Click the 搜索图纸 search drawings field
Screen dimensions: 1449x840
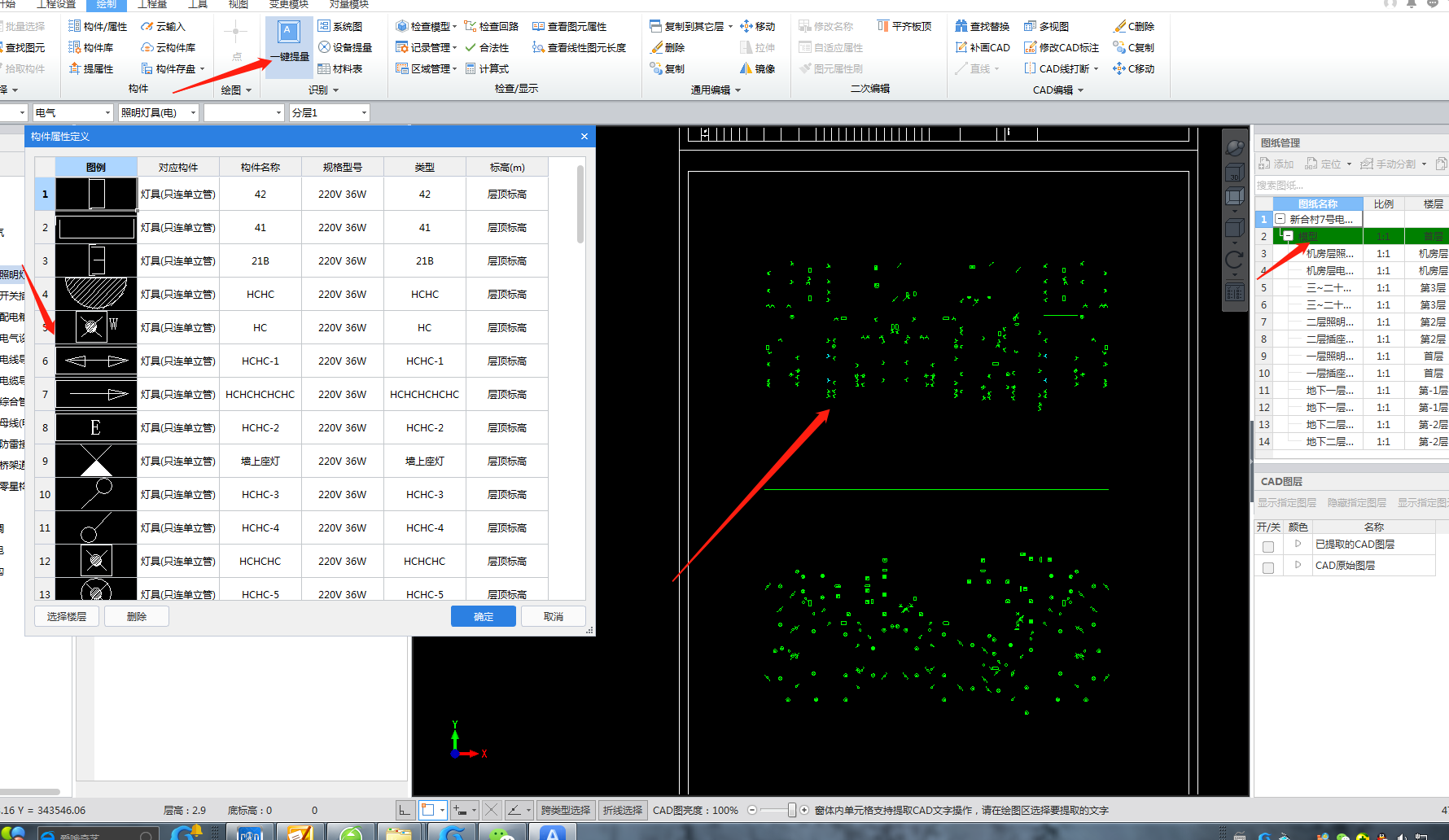coord(1350,185)
